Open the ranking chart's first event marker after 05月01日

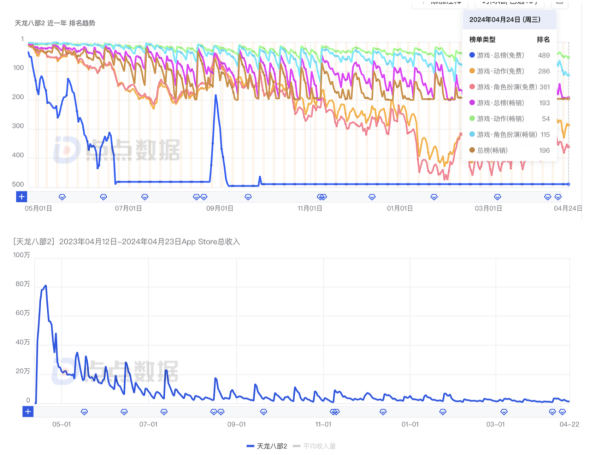coord(62,197)
